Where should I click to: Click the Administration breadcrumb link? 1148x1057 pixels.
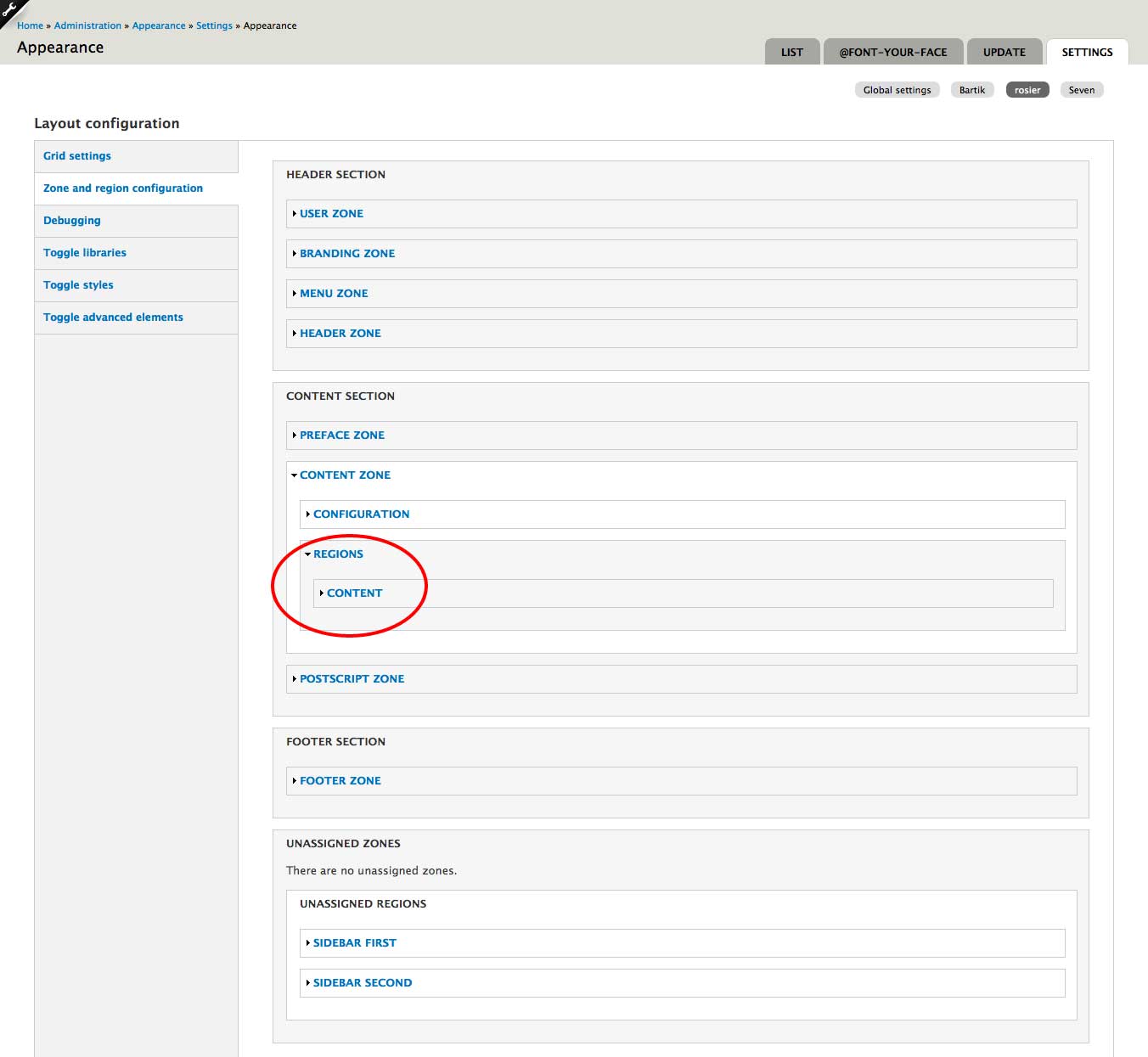(x=87, y=25)
